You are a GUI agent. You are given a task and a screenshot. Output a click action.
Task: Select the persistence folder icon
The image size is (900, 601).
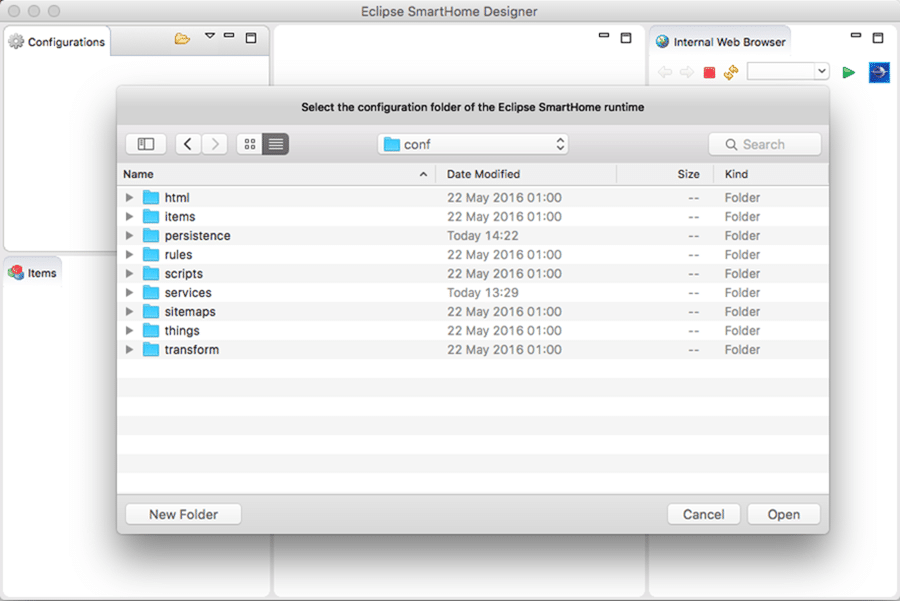(151, 235)
